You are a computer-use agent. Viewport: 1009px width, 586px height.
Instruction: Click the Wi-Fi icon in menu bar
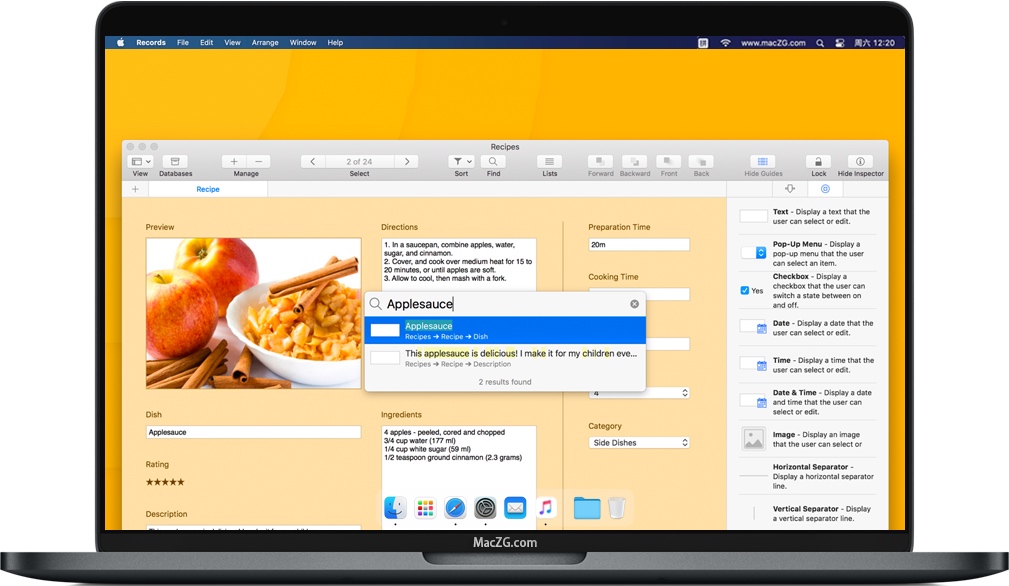(x=725, y=43)
